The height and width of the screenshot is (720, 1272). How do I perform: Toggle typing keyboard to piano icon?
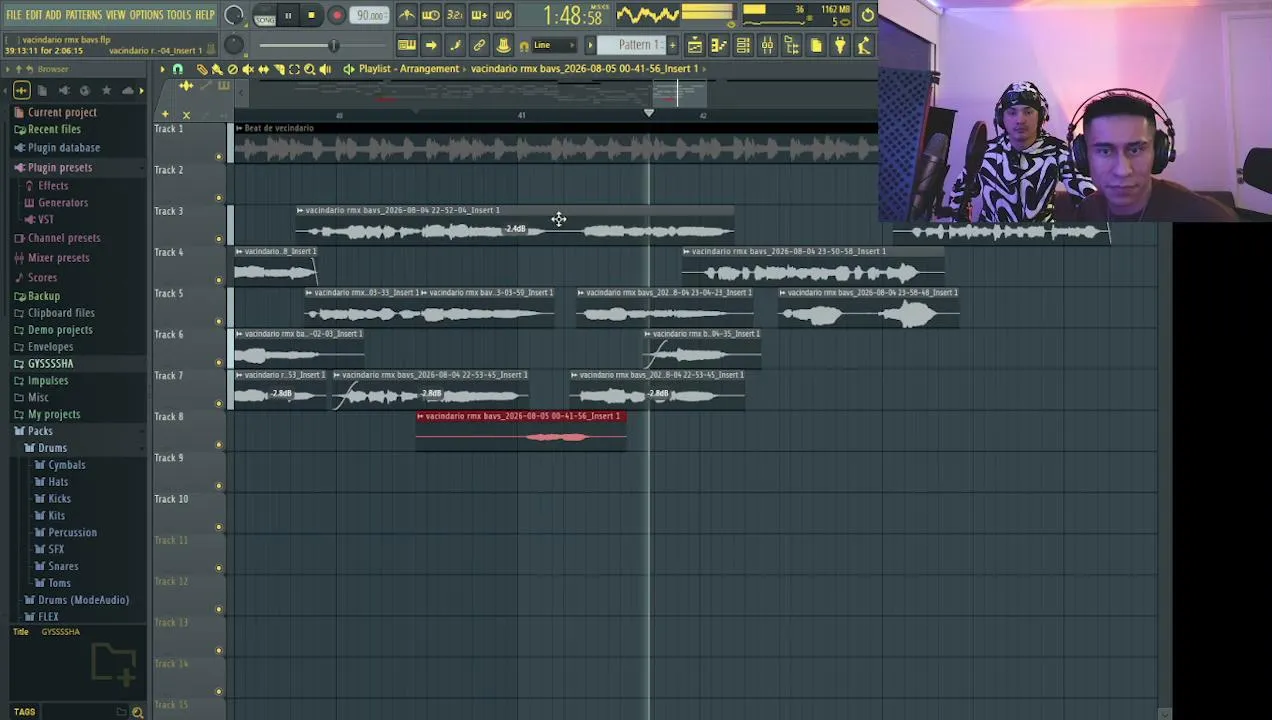click(x=406, y=45)
